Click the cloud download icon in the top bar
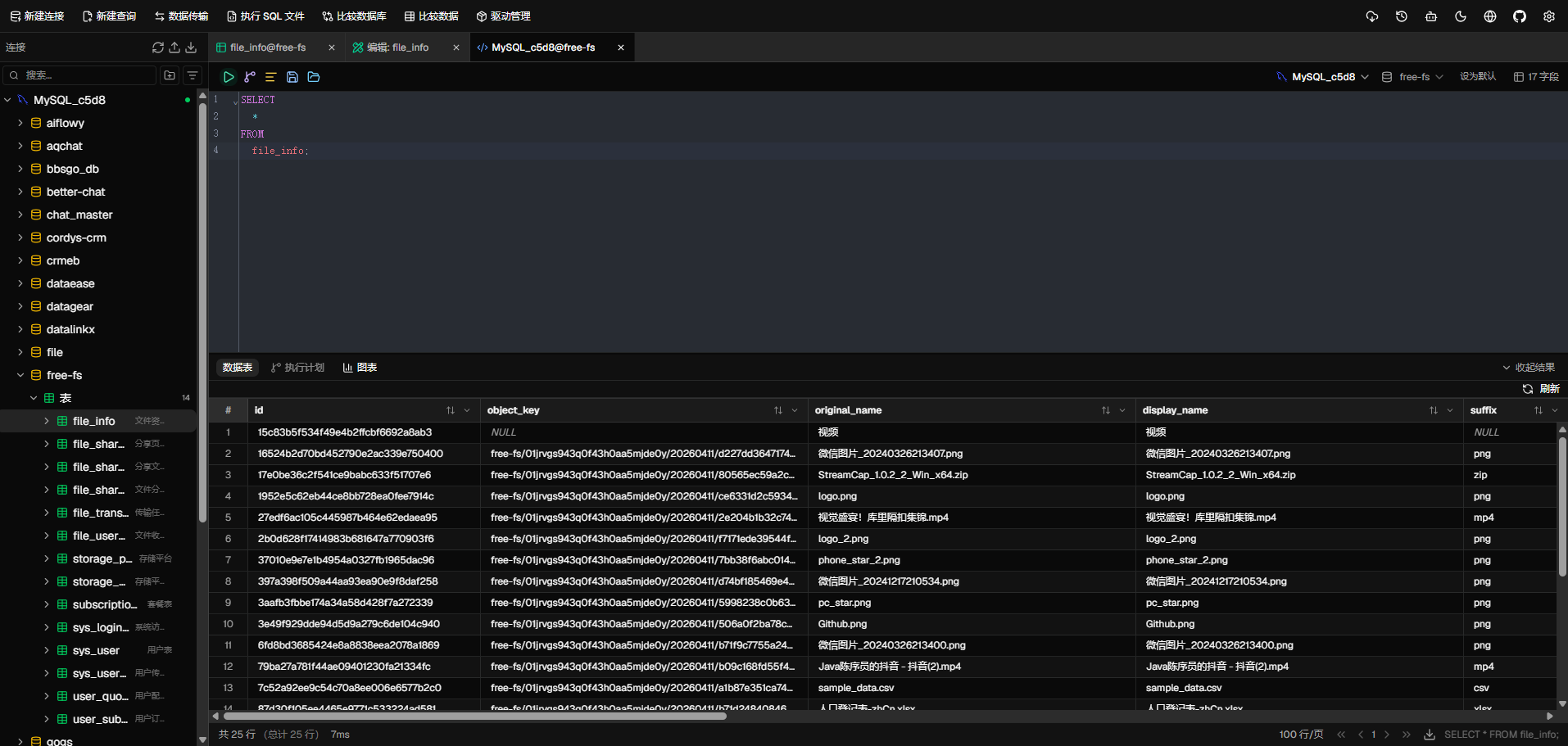 1372,16
